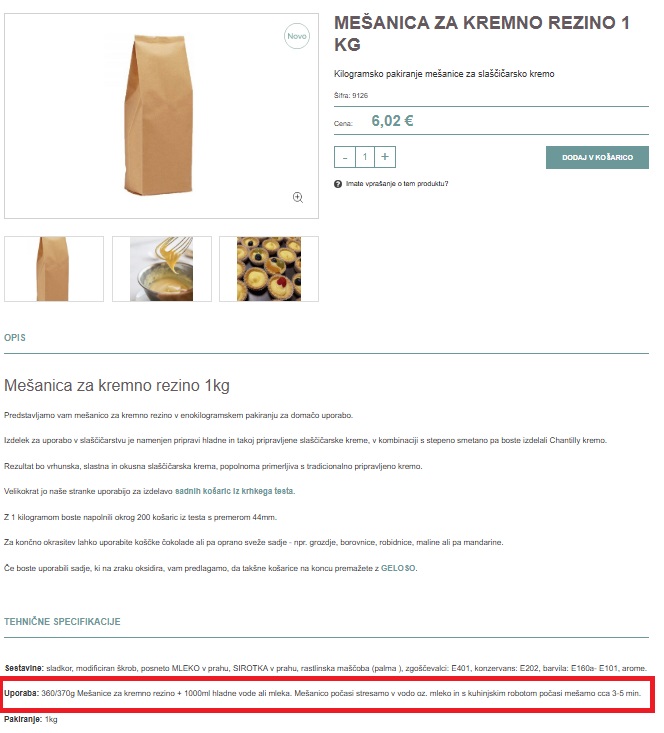Select the fruit tartlets thumbnail
The height and width of the screenshot is (733, 664).
269,269
